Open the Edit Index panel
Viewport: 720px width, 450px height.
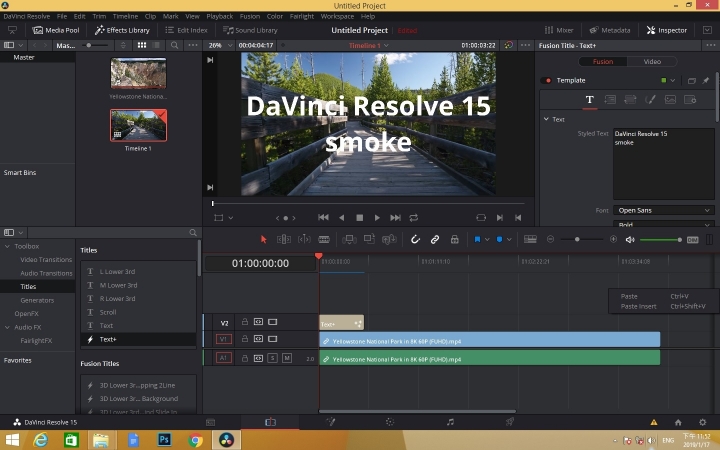coord(186,30)
